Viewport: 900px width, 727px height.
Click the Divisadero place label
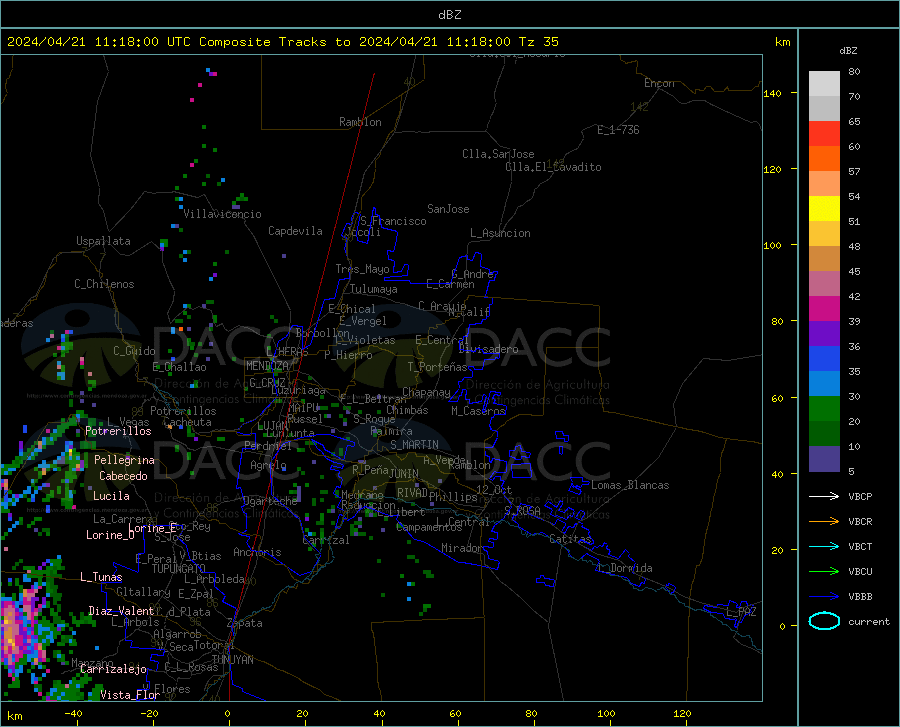coord(488,349)
